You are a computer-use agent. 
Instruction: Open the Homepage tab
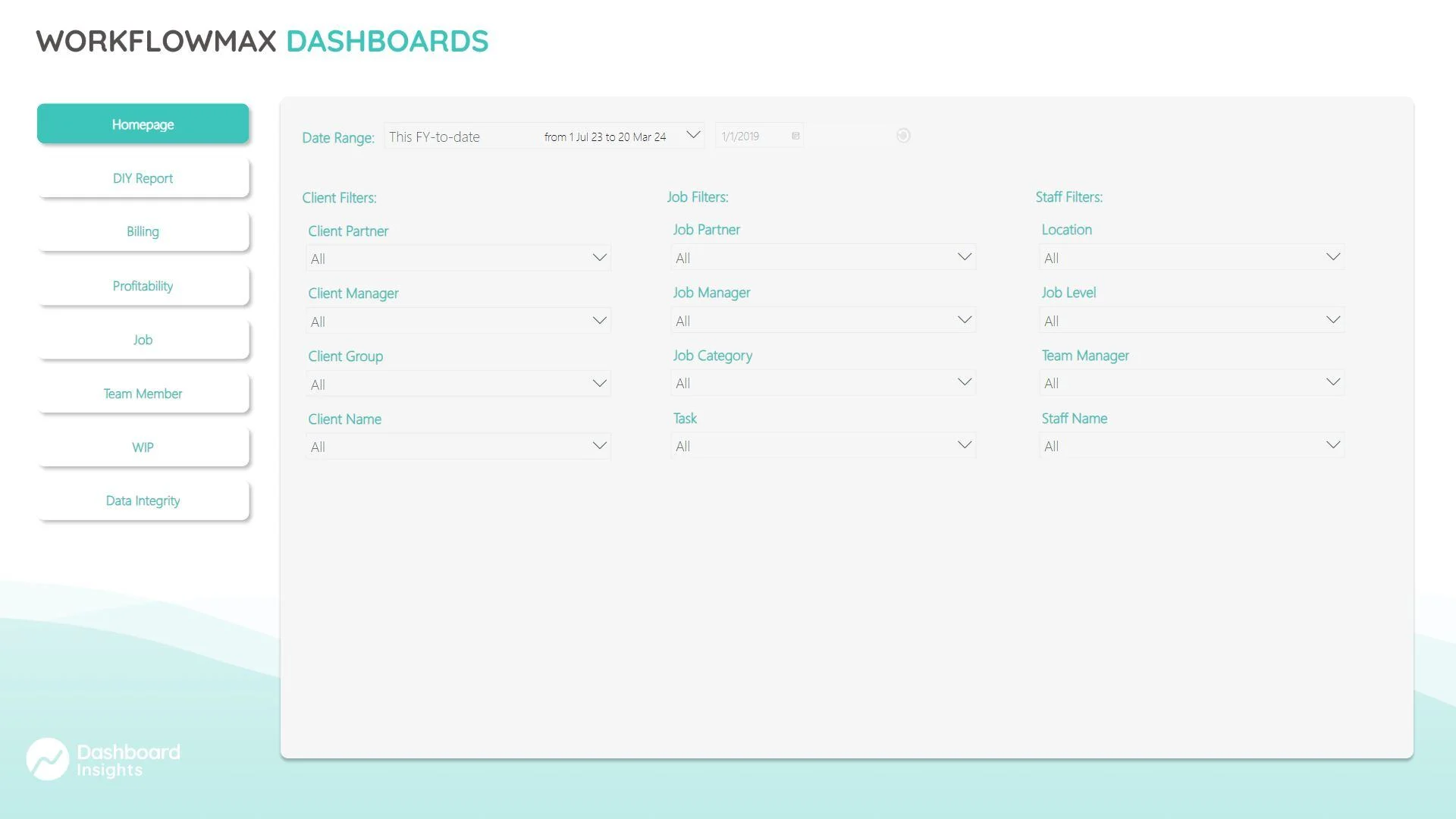pos(143,124)
